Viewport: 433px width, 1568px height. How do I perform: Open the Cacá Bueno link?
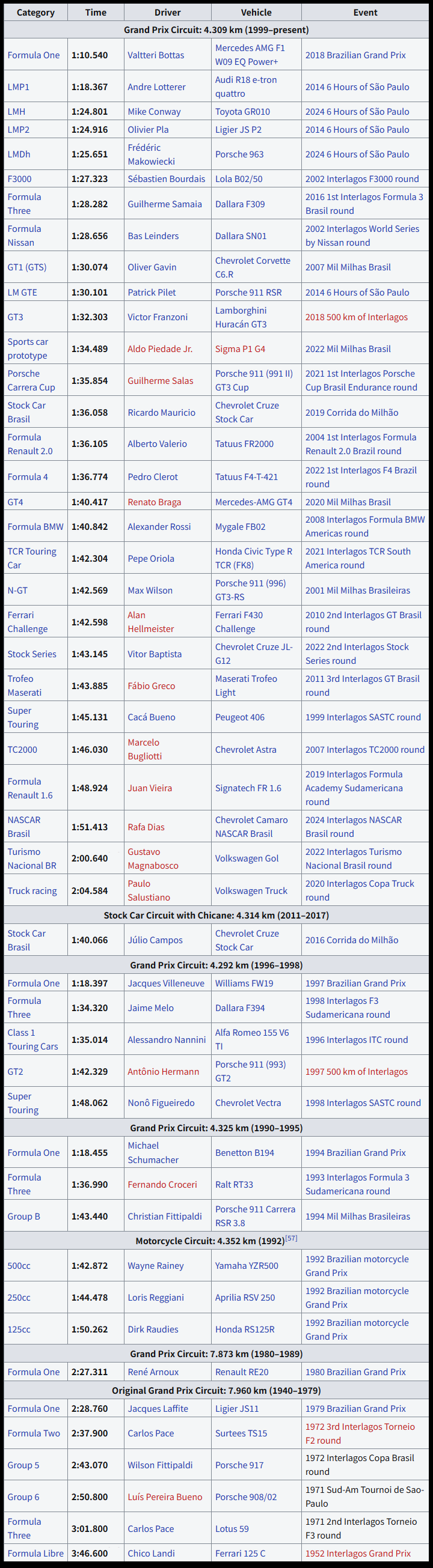coord(152,718)
